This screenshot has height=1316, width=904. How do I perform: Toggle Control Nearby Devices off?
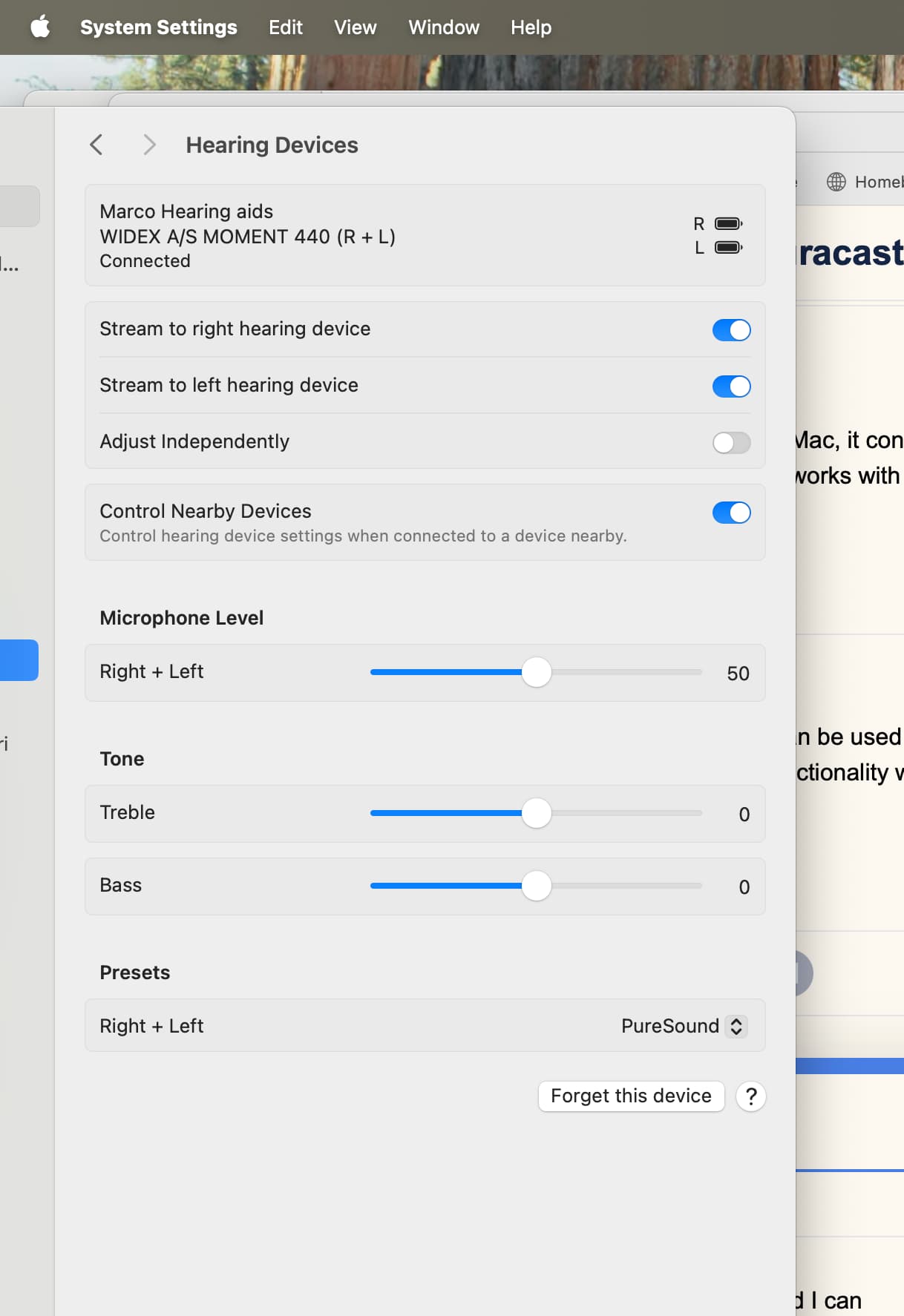tap(731, 513)
